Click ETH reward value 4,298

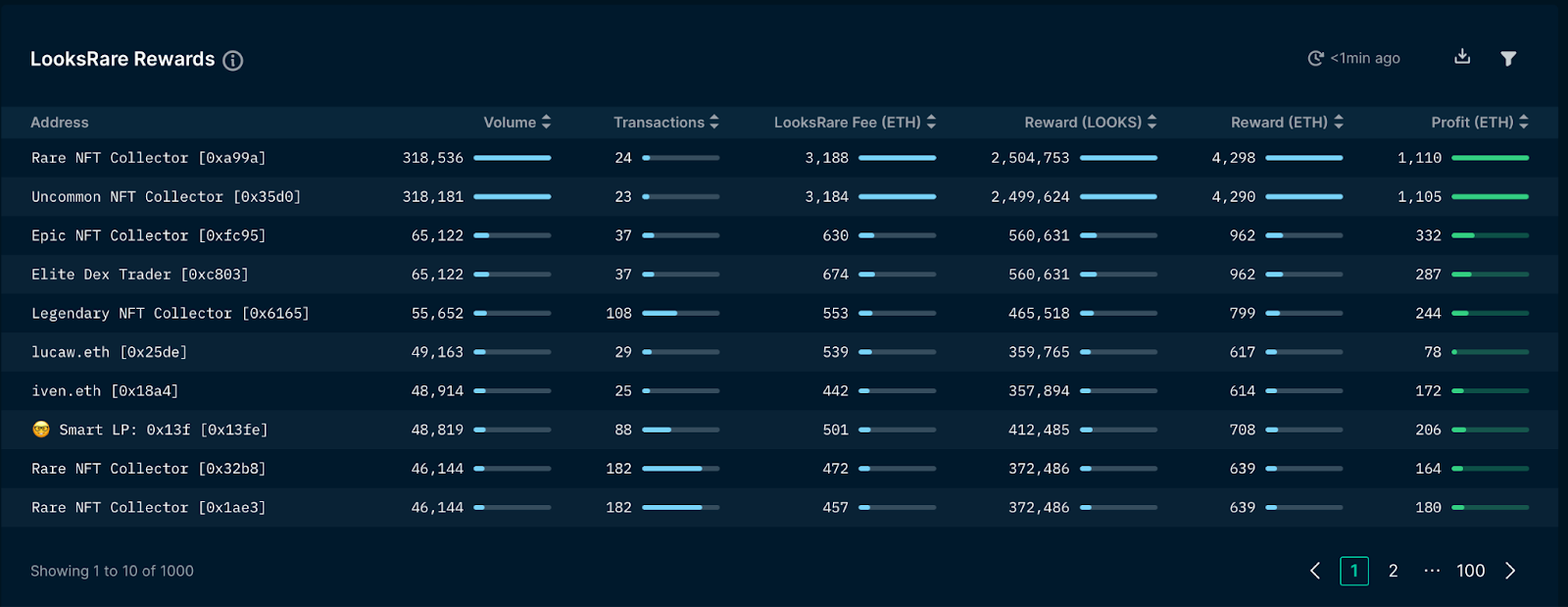pyautogui.click(x=1234, y=158)
